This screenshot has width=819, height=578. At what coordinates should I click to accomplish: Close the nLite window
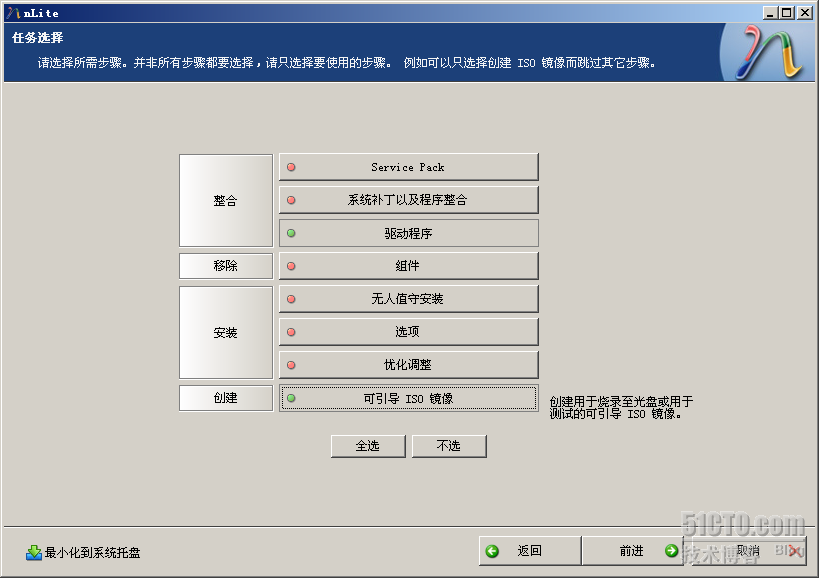pos(805,13)
